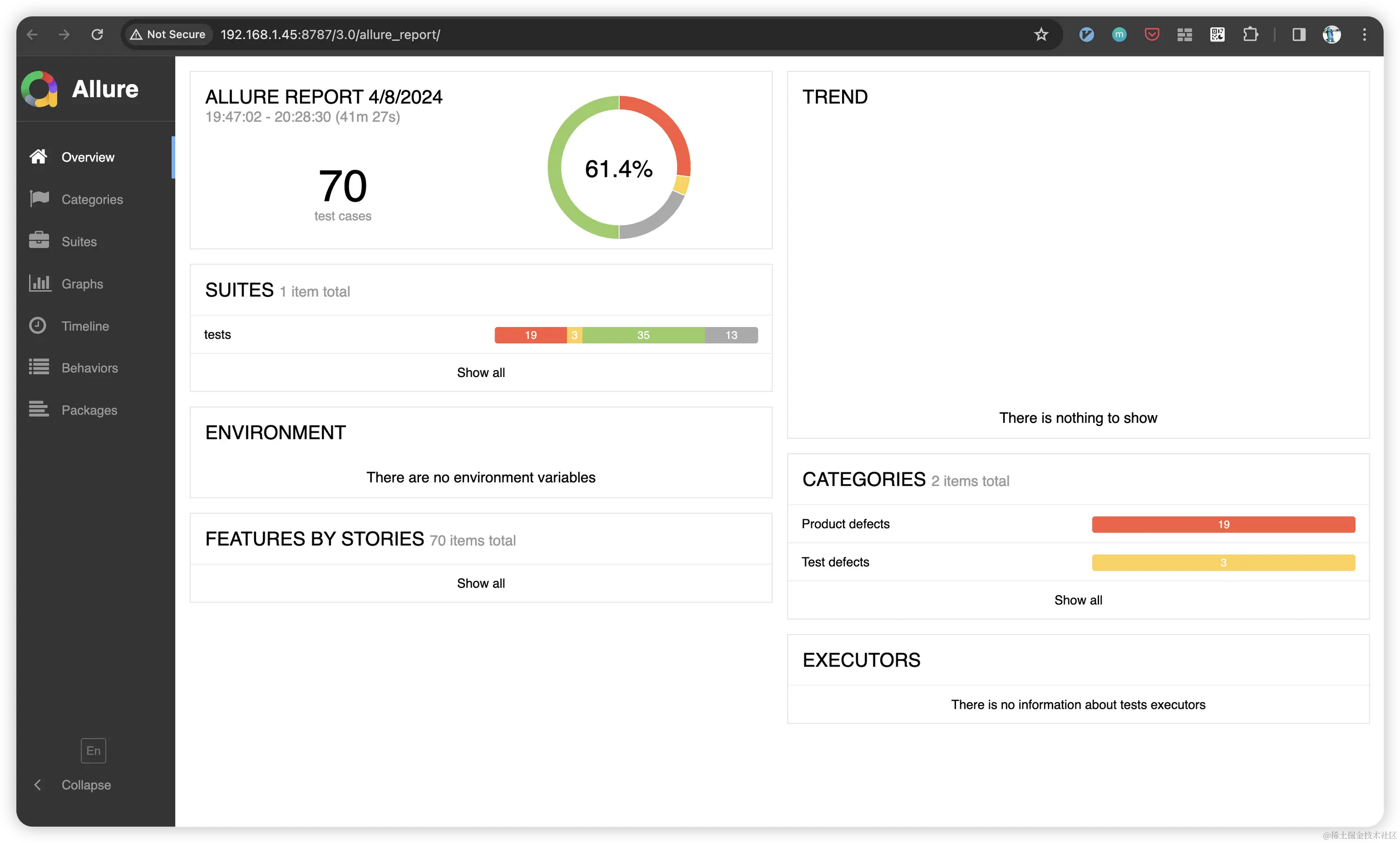Show all in the Categories widget
This screenshot has height=843, width=1400.
pyautogui.click(x=1077, y=600)
